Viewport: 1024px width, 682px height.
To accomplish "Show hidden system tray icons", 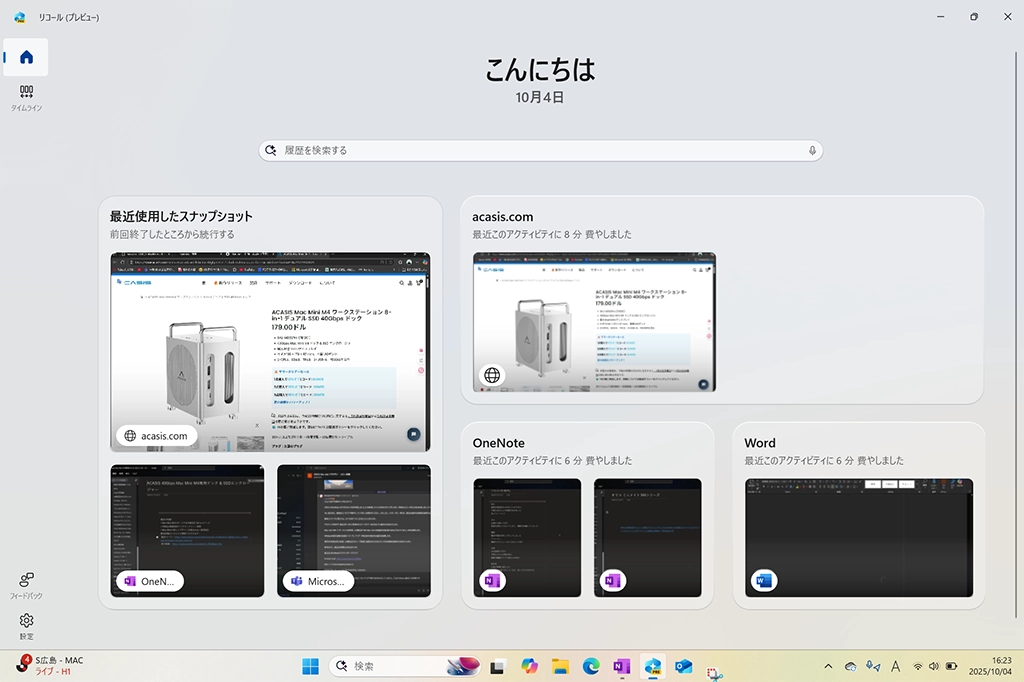I will click(828, 666).
